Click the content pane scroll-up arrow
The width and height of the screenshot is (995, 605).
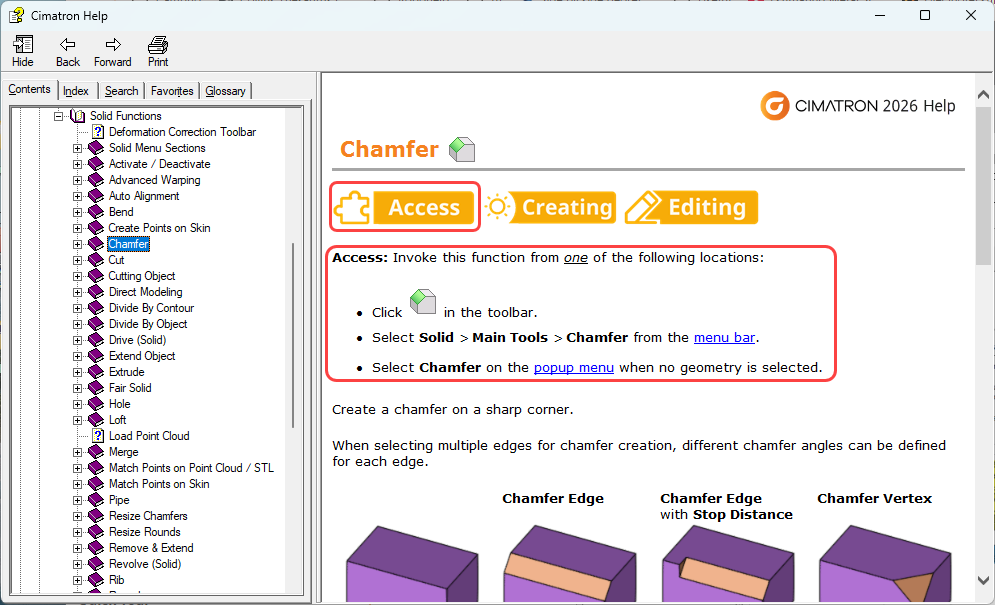click(x=983, y=95)
